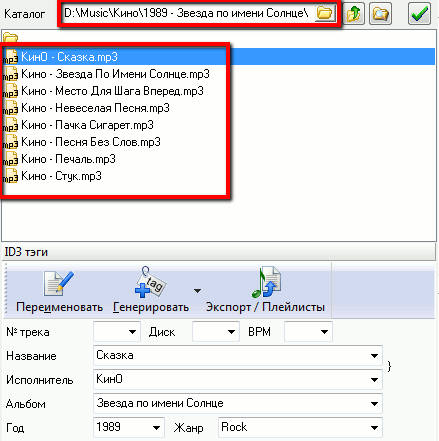Select file Кино - Место Для Шага Вперед.mp3
This screenshot has height=441, width=439.
point(112,91)
